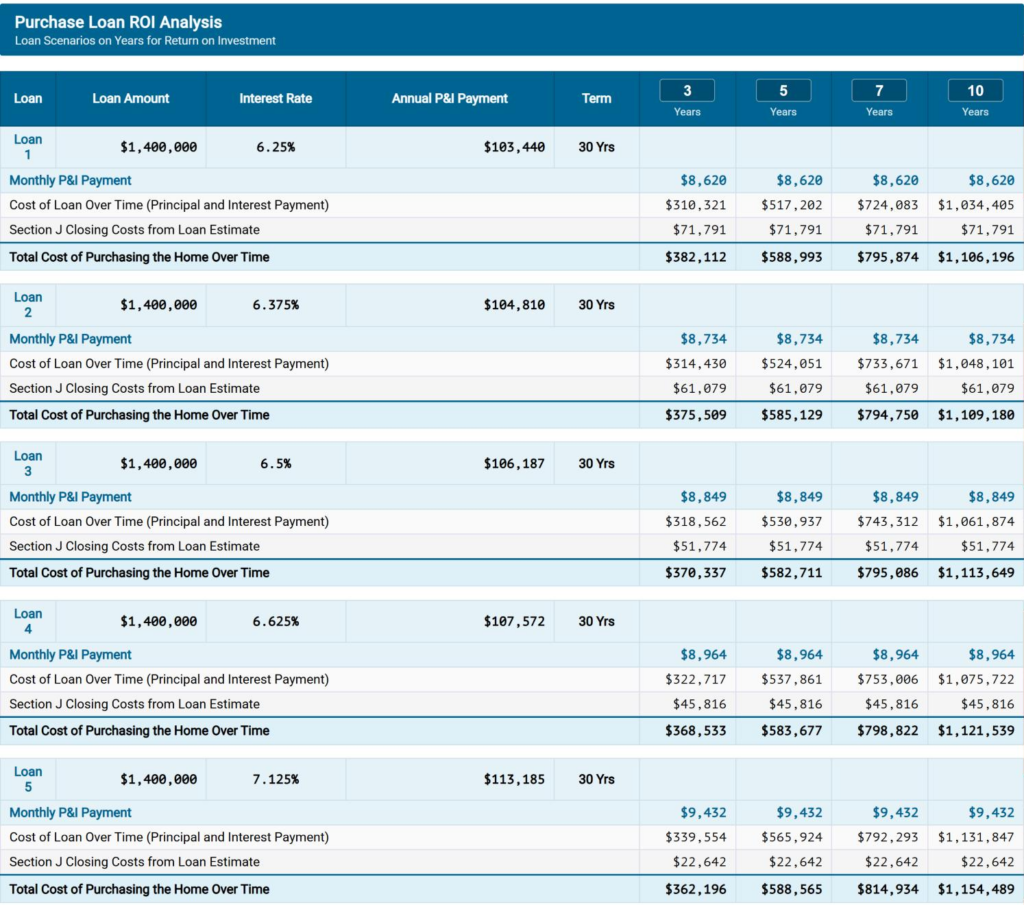Image resolution: width=1024 pixels, height=905 pixels.
Task: Click Loan 3's 30 Yrs term
Action: point(596,464)
